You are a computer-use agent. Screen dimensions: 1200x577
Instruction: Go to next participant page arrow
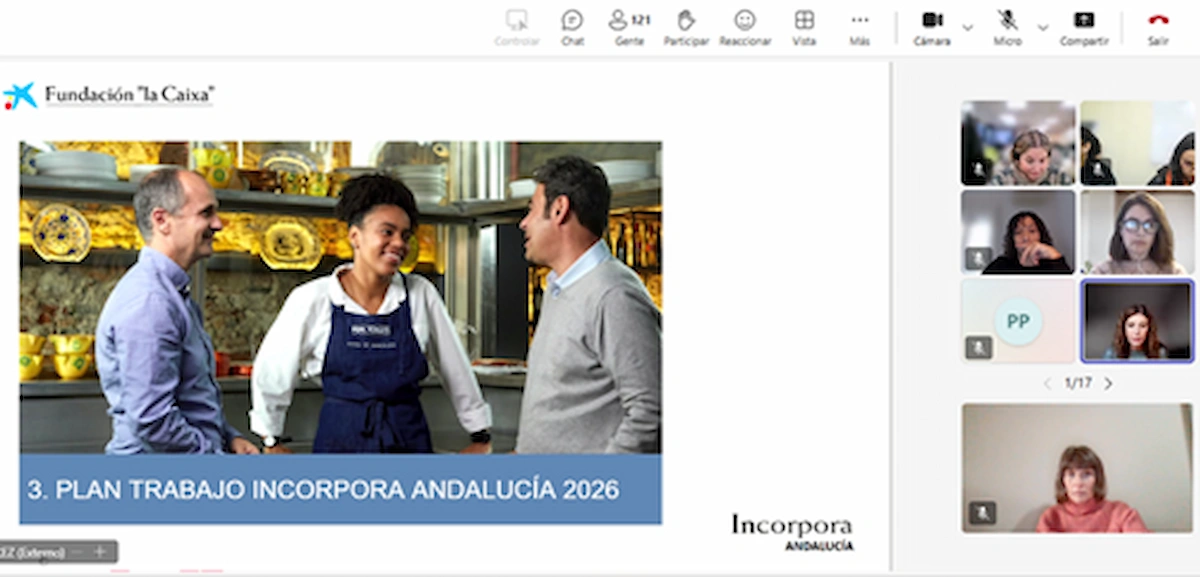coord(1108,384)
